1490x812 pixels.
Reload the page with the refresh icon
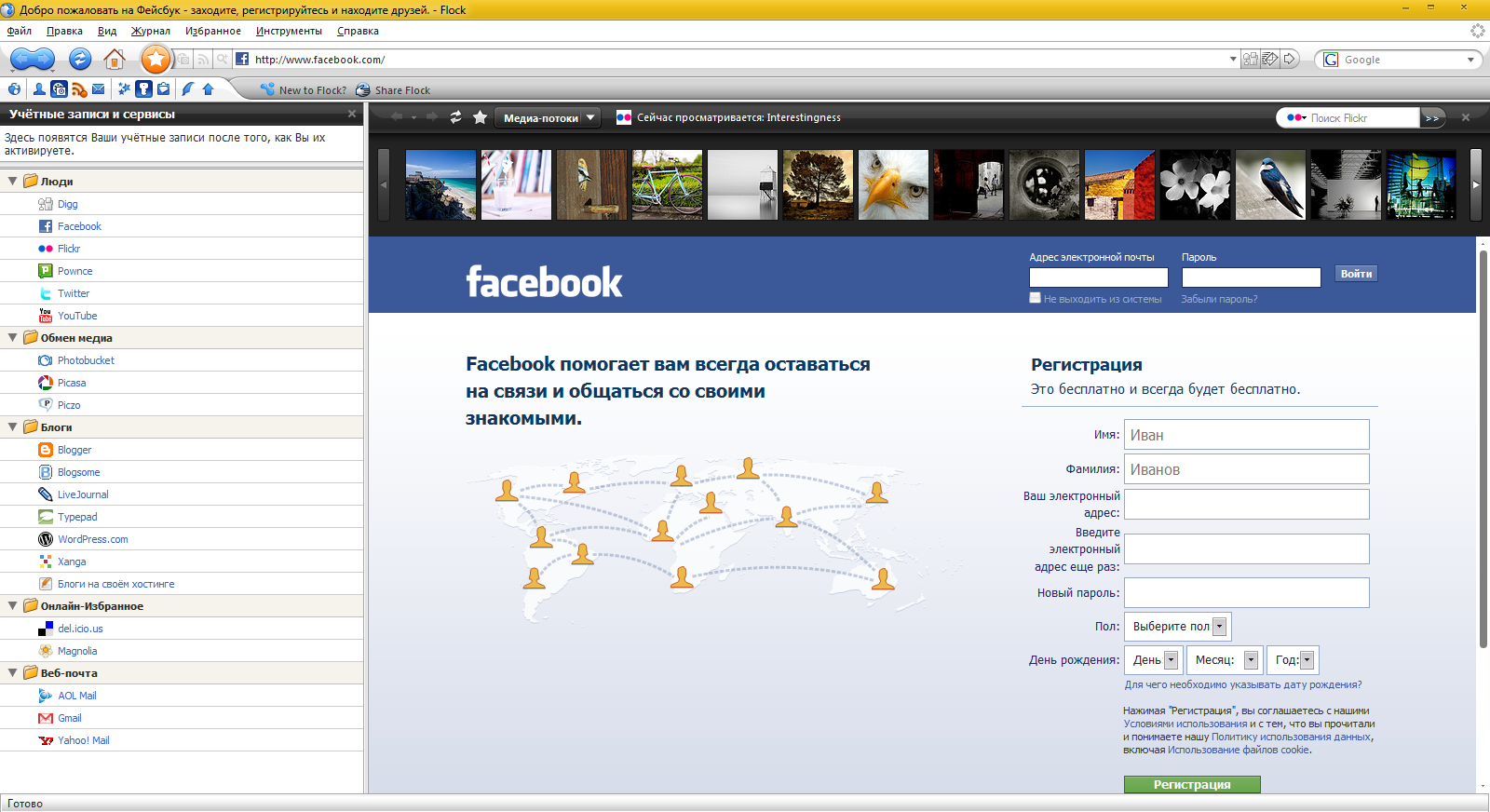pyautogui.click(x=81, y=60)
